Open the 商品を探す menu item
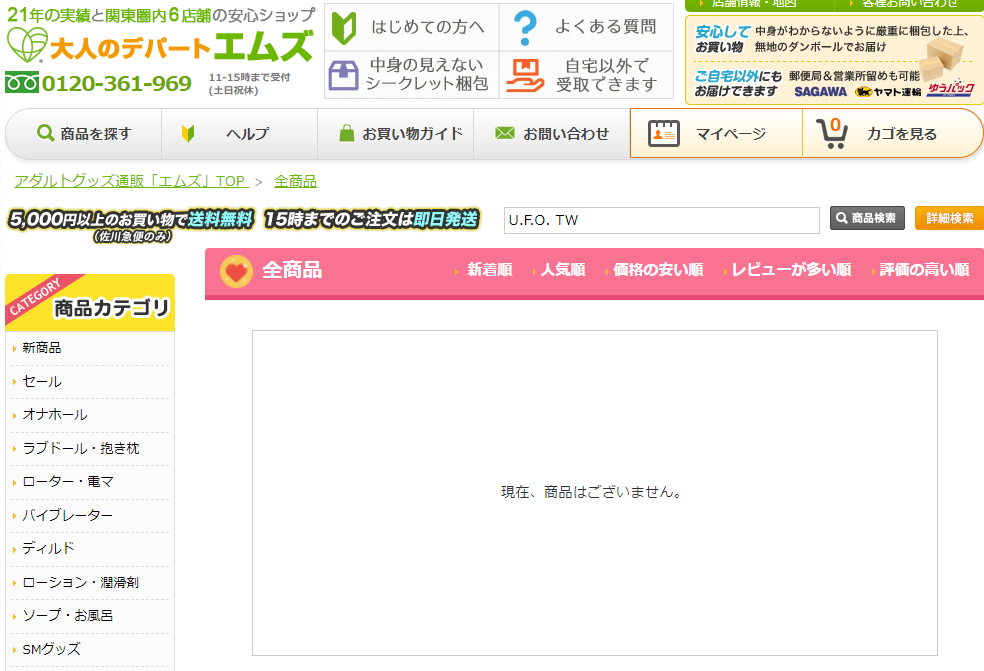This screenshot has height=671, width=984. 84,133
